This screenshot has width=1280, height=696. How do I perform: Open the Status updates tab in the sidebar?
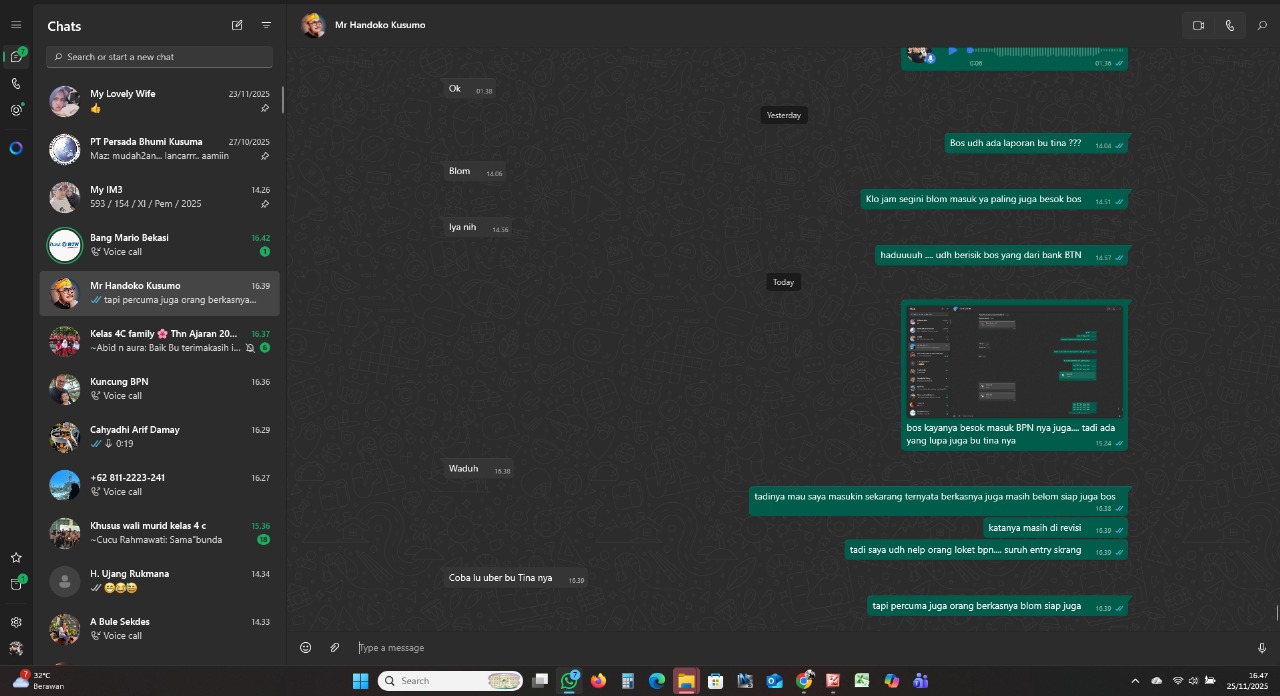coord(16,110)
